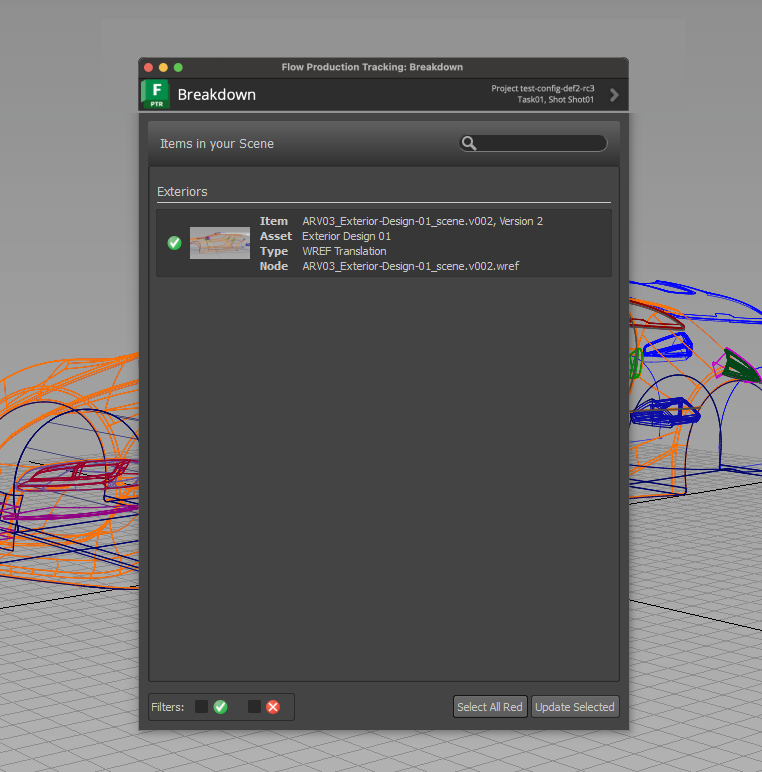The width and height of the screenshot is (762, 772).
Task: Click the Update Selected button
Action: tap(575, 707)
